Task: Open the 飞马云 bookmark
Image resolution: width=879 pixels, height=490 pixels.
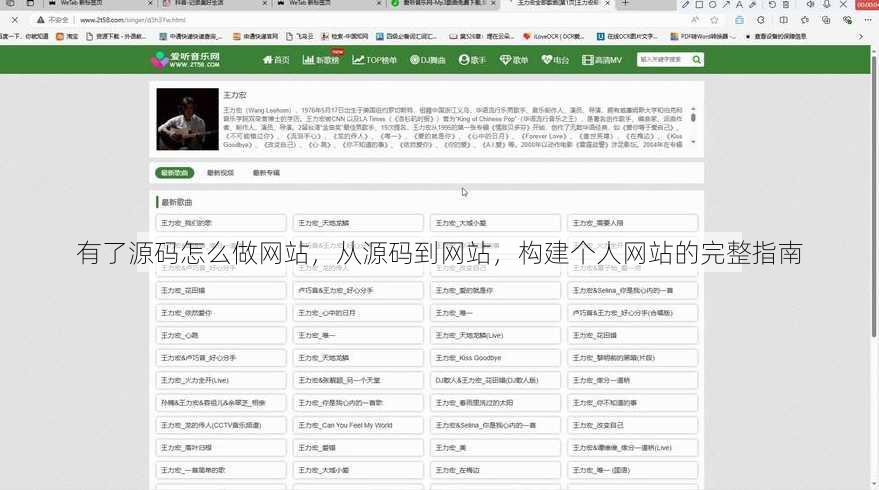Action: (300, 36)
